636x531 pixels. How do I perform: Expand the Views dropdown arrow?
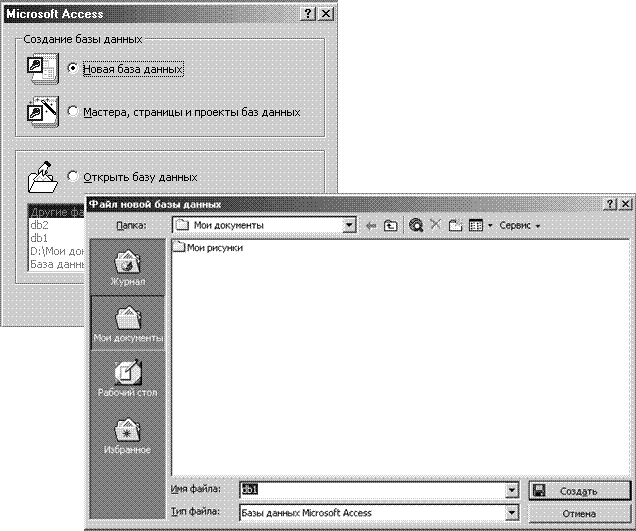point(490,226)
